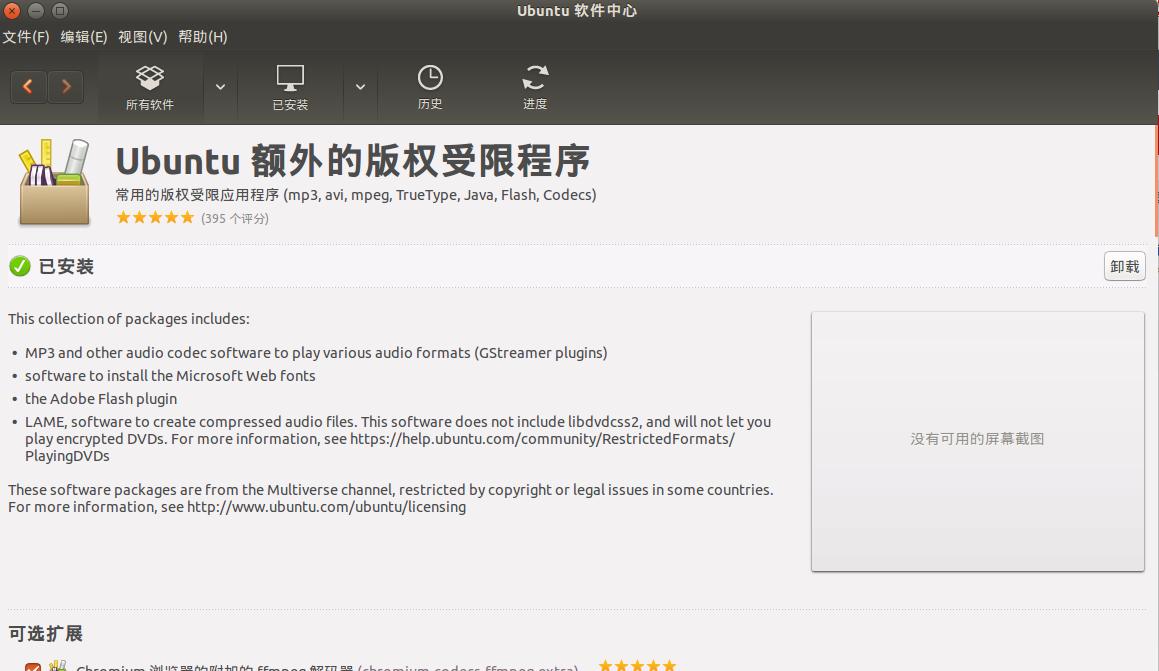Click the package box application icon
The image size is (1159, 671).
(x=54, y=182)
